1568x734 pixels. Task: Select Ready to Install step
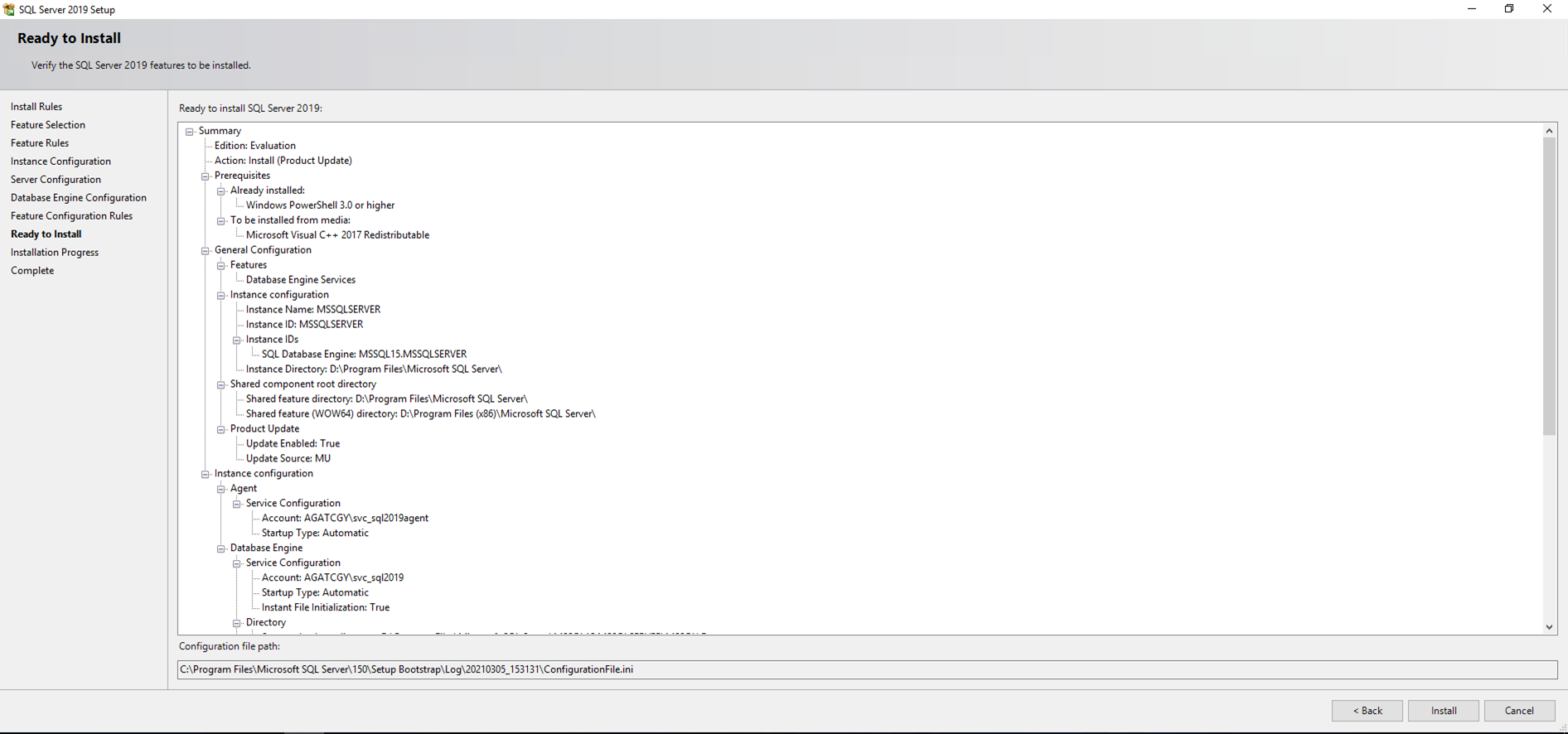[46, 234]
